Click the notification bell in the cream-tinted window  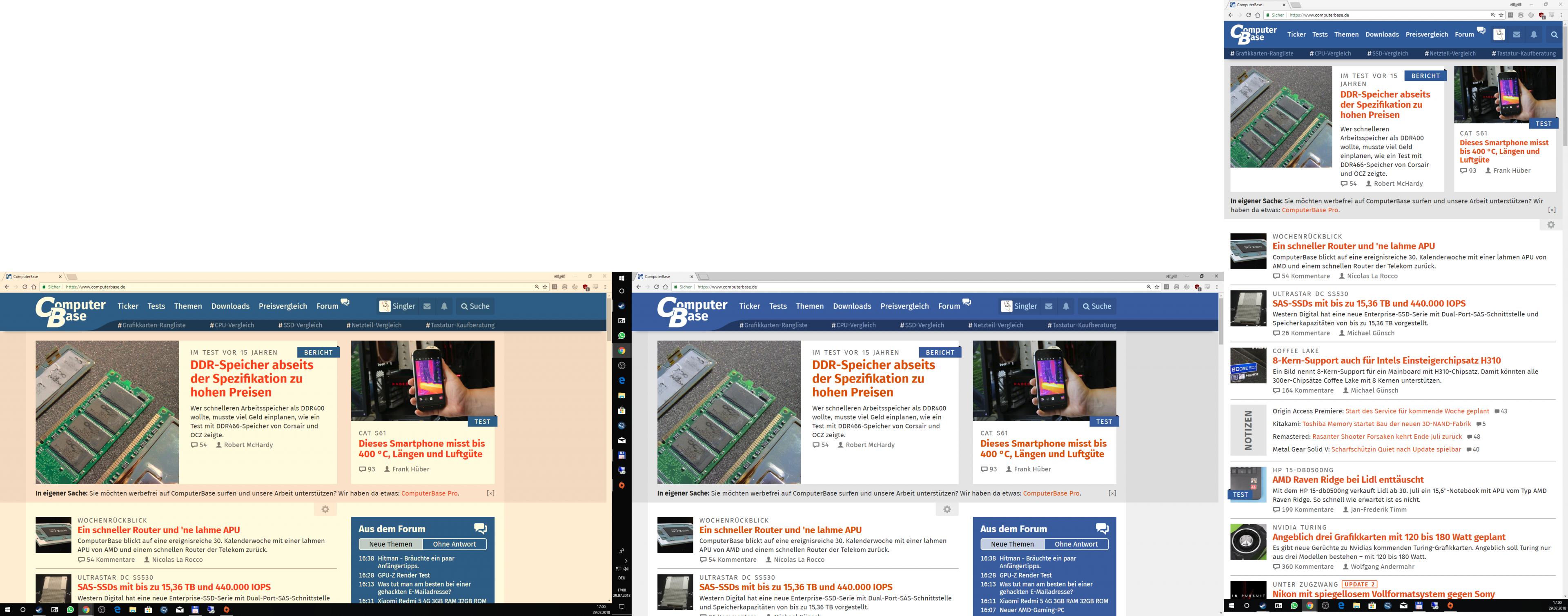pos(444,306)
